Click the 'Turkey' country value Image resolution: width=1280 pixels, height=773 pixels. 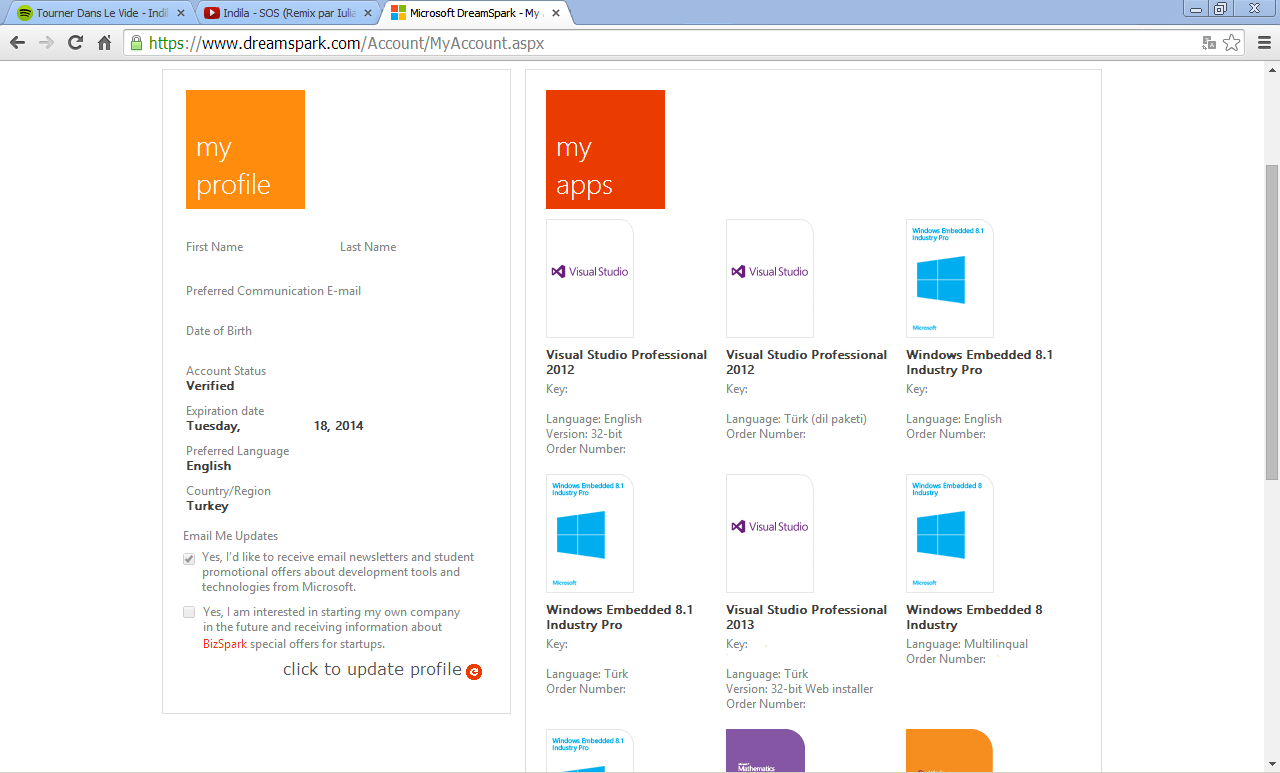click(207, 506)
